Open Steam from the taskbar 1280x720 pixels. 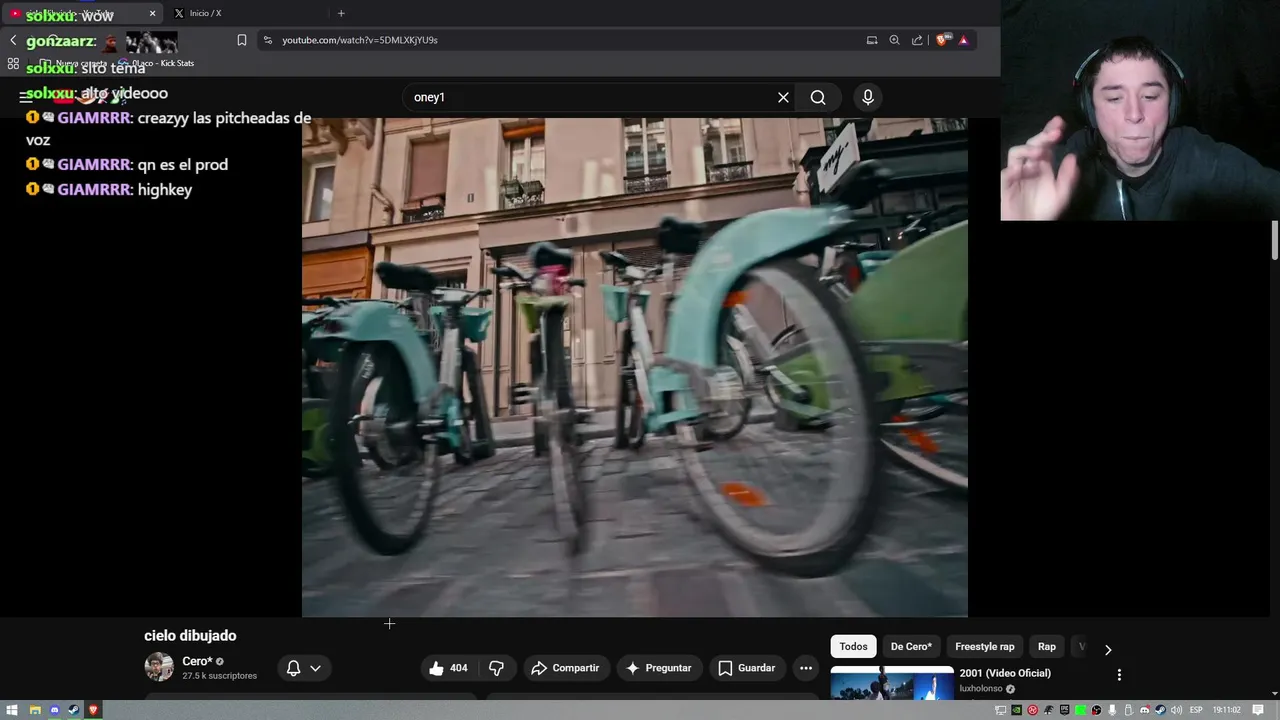74,710
